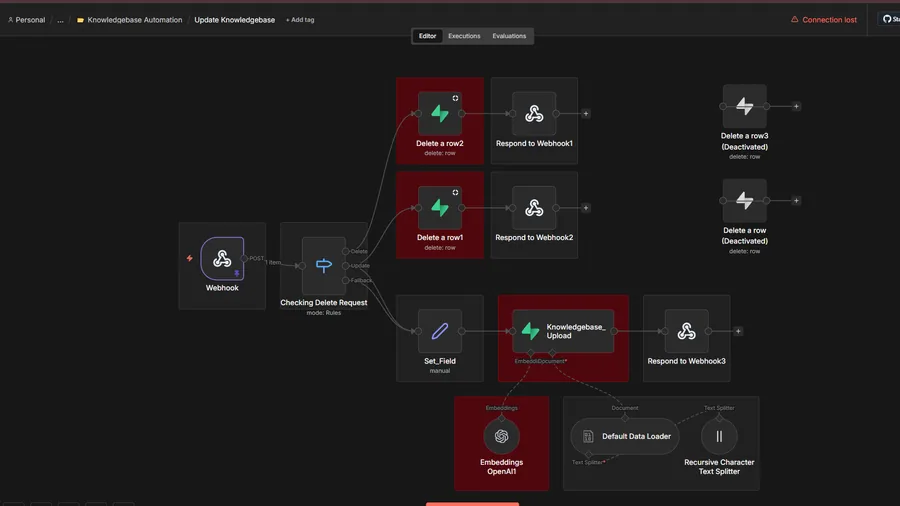Select the Recursive Character Text Splitter node
This screenshot has height=506, width=900.
click(x=719, y=437)
